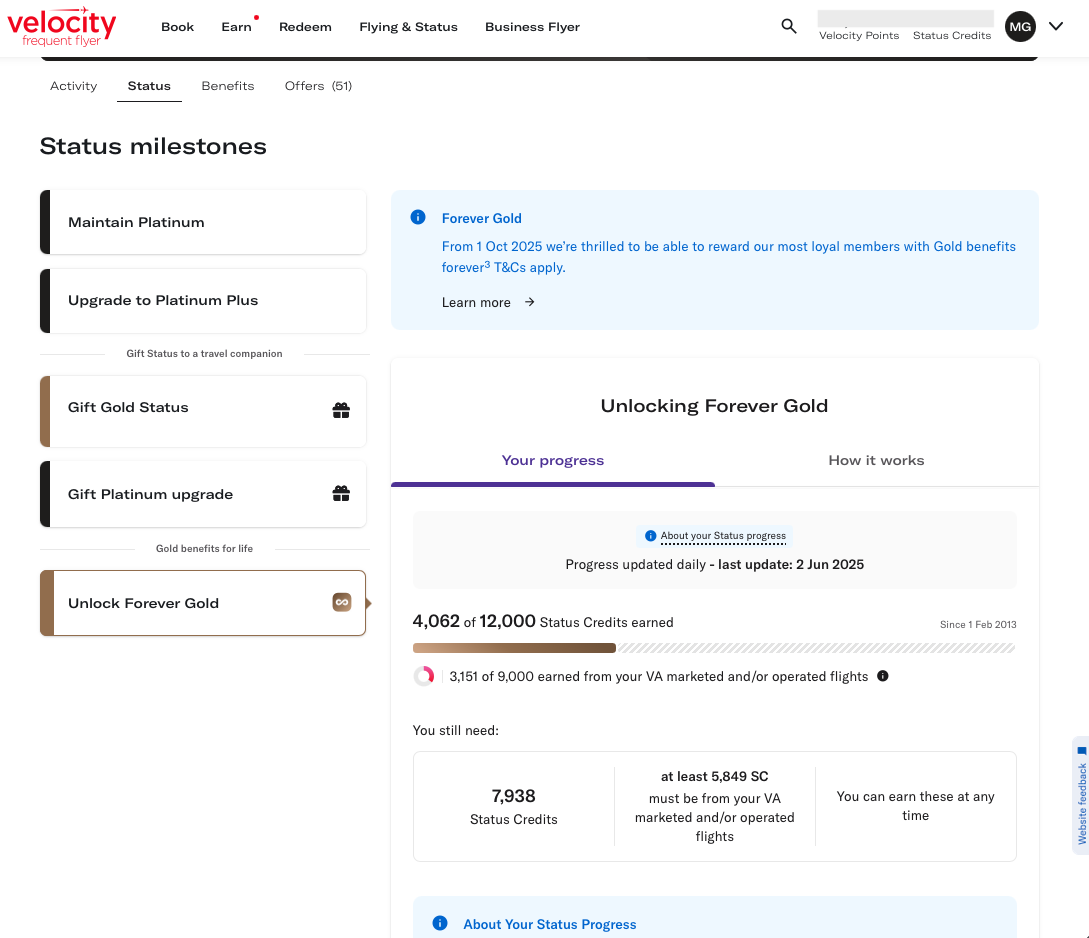Click the Learn more arrow icon
The height and width of the screenshot is (938, 1089).
coord(529,302)
